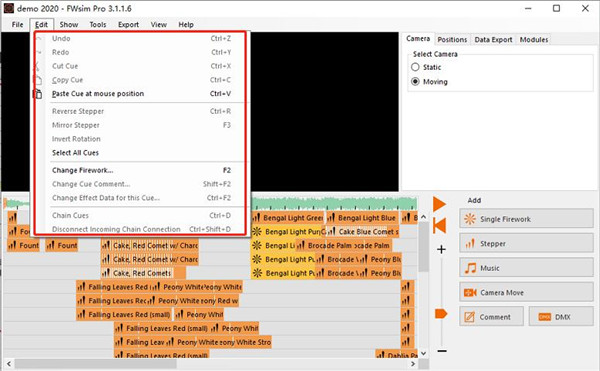Select the Static camera option

[415, 67]
